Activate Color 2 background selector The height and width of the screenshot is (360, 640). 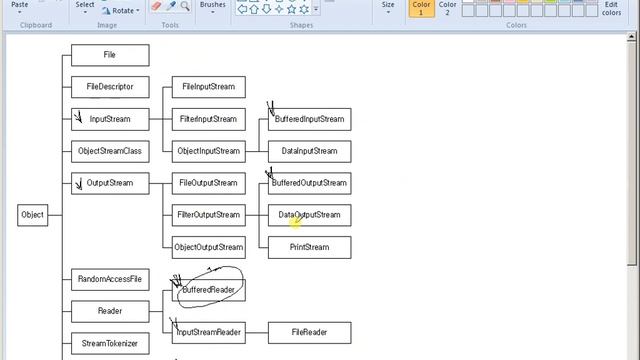447,8
